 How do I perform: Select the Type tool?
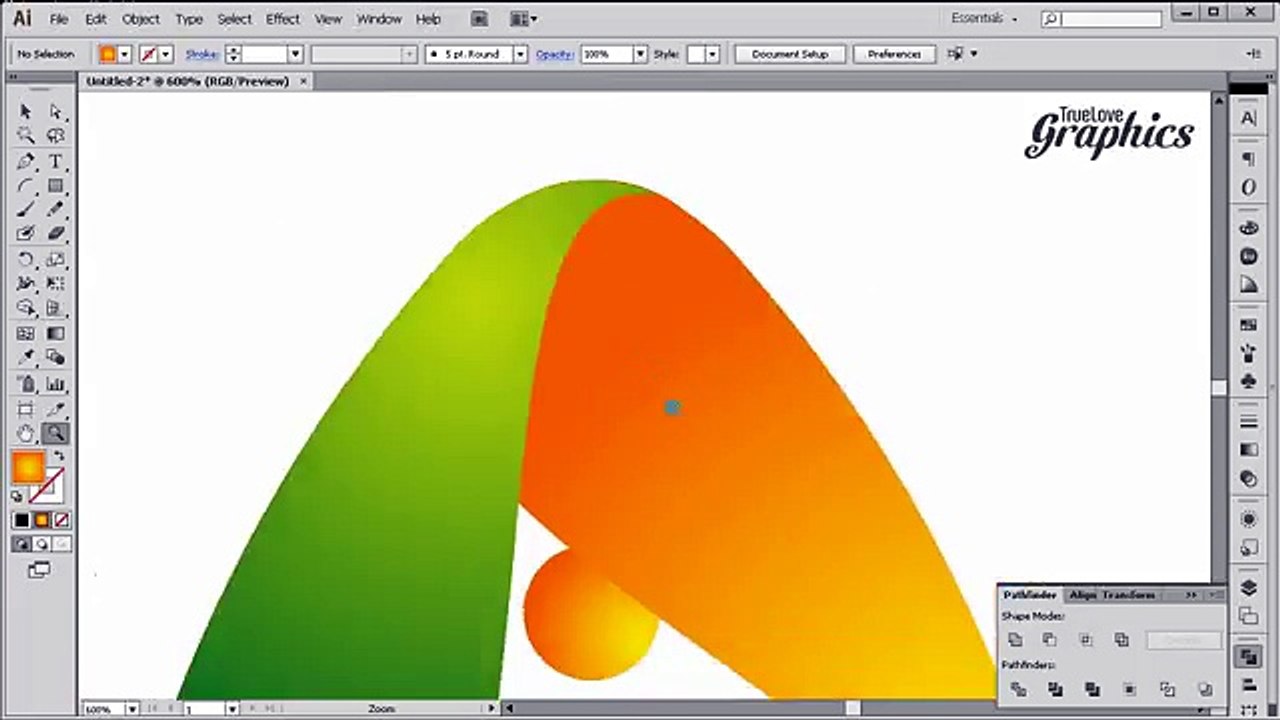click(56, 161)
